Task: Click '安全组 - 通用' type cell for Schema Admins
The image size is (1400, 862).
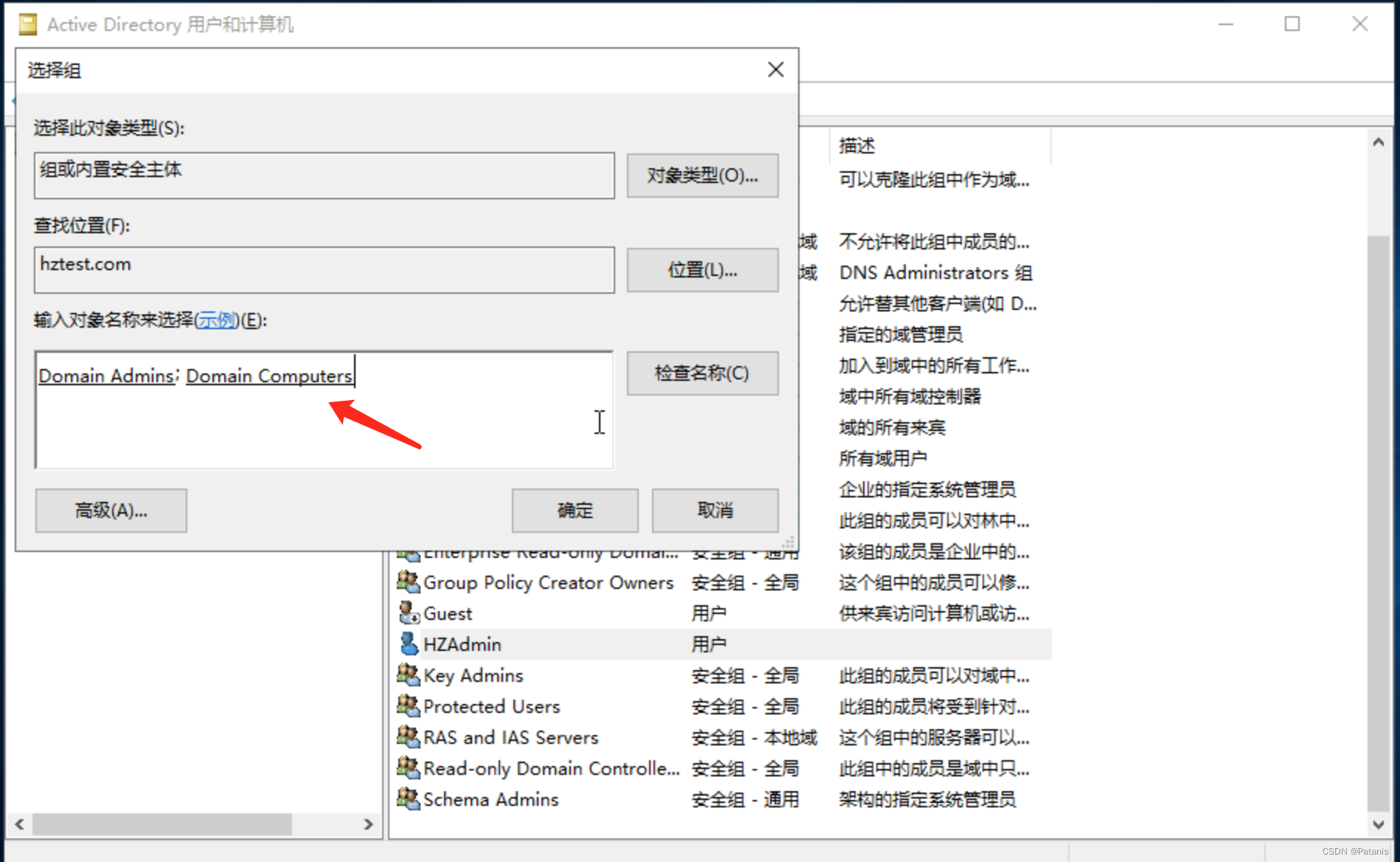Action: pyautogui.click(x=745, y=799)
